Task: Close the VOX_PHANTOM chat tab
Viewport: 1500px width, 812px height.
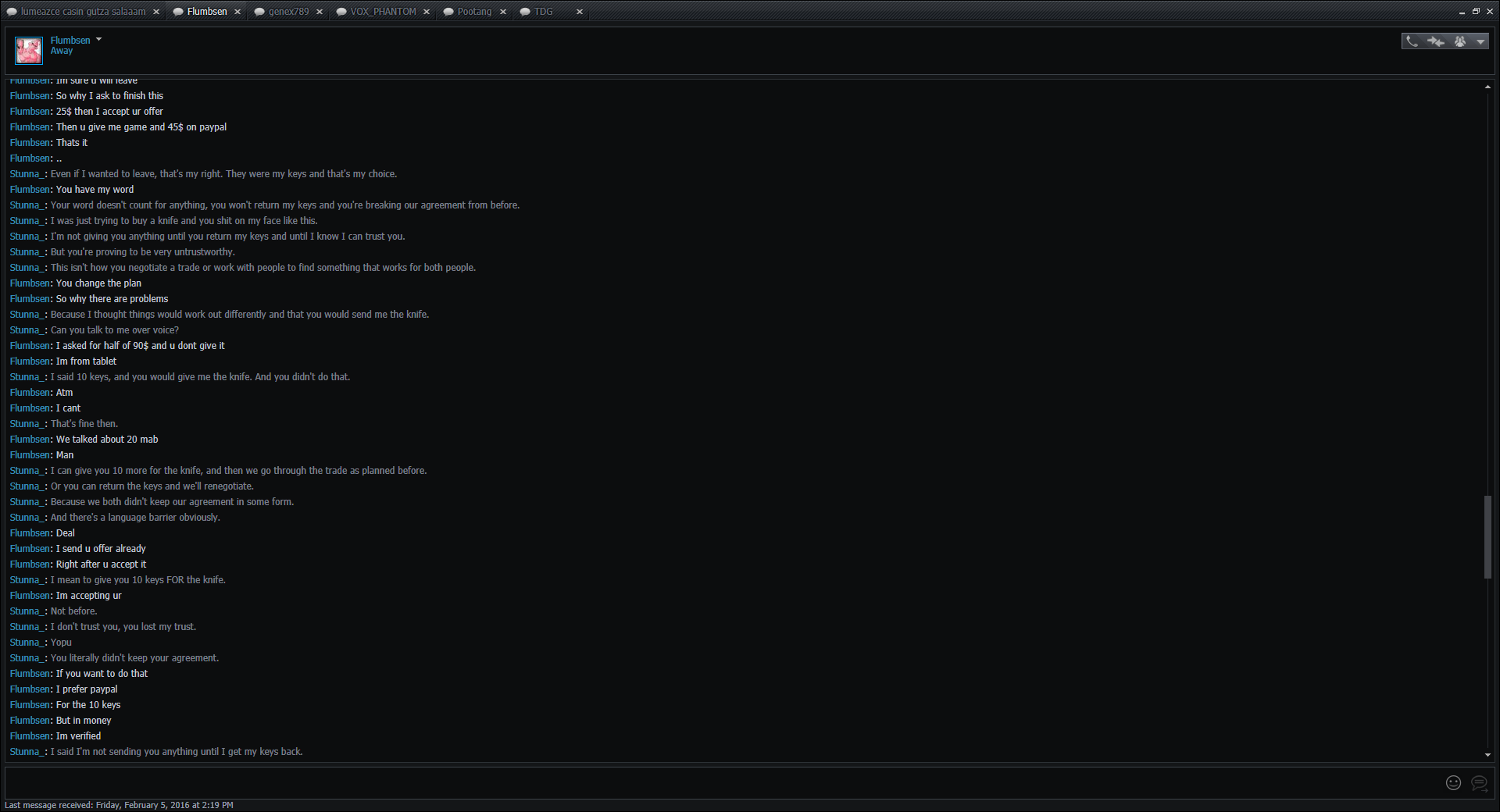Action: pos(427,12)
